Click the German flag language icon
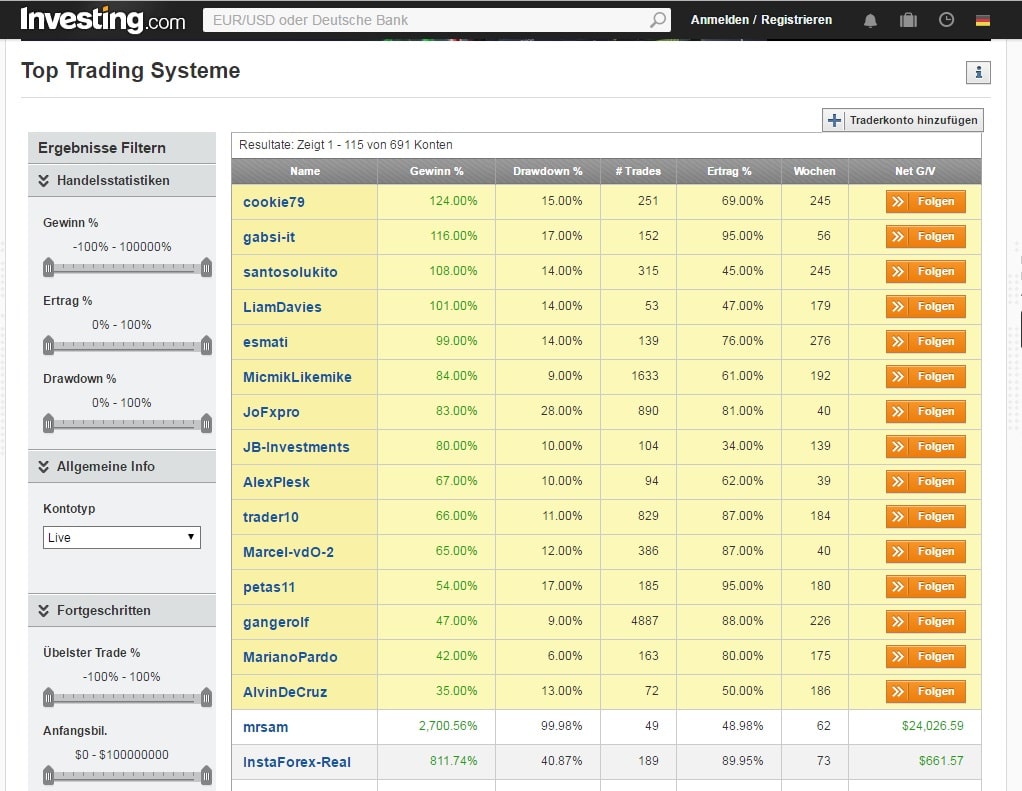Image resolution: width=1022 pixels, height=791 pixels. click(x=983, y=20)
